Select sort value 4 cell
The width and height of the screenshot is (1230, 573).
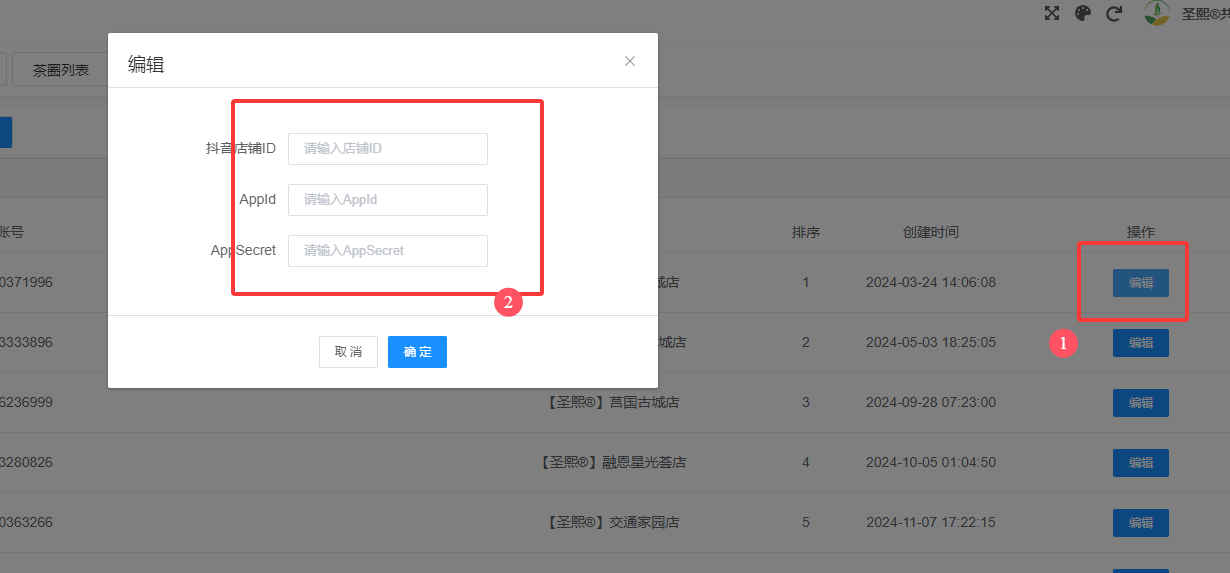coord(806,463)
